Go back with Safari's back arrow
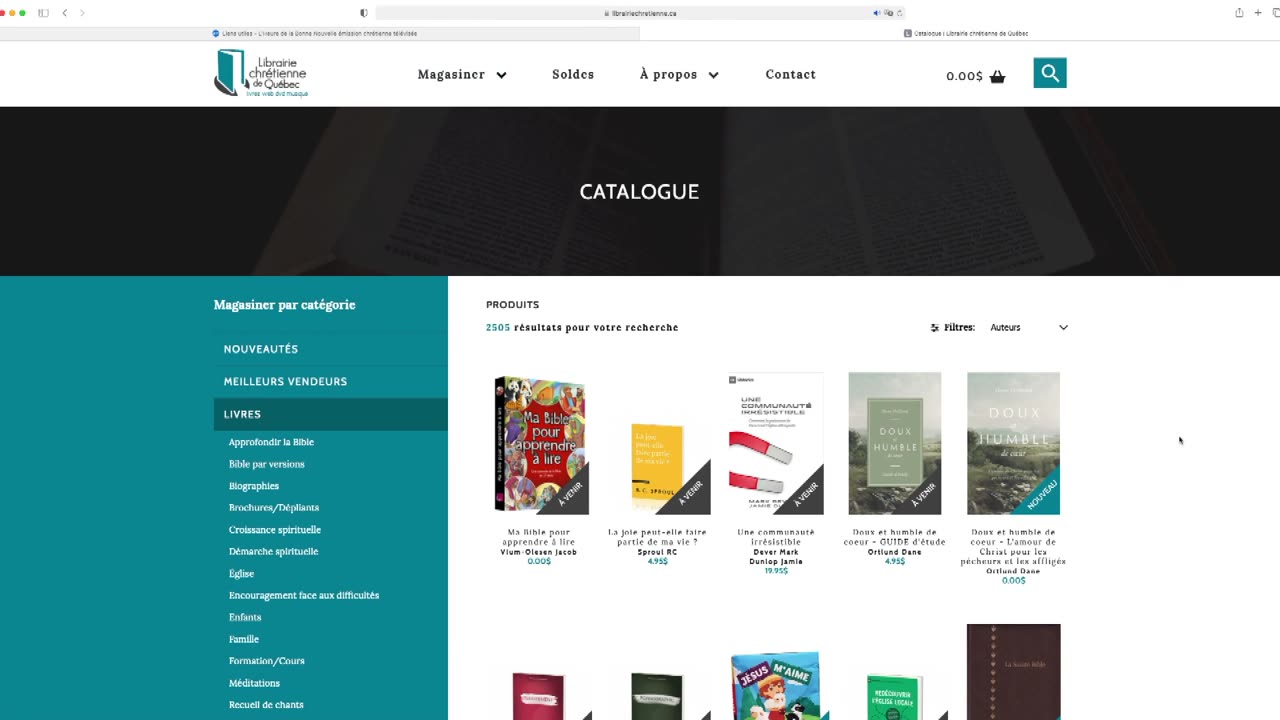This screenshot has height=720, width=1280. coord(65,13)
